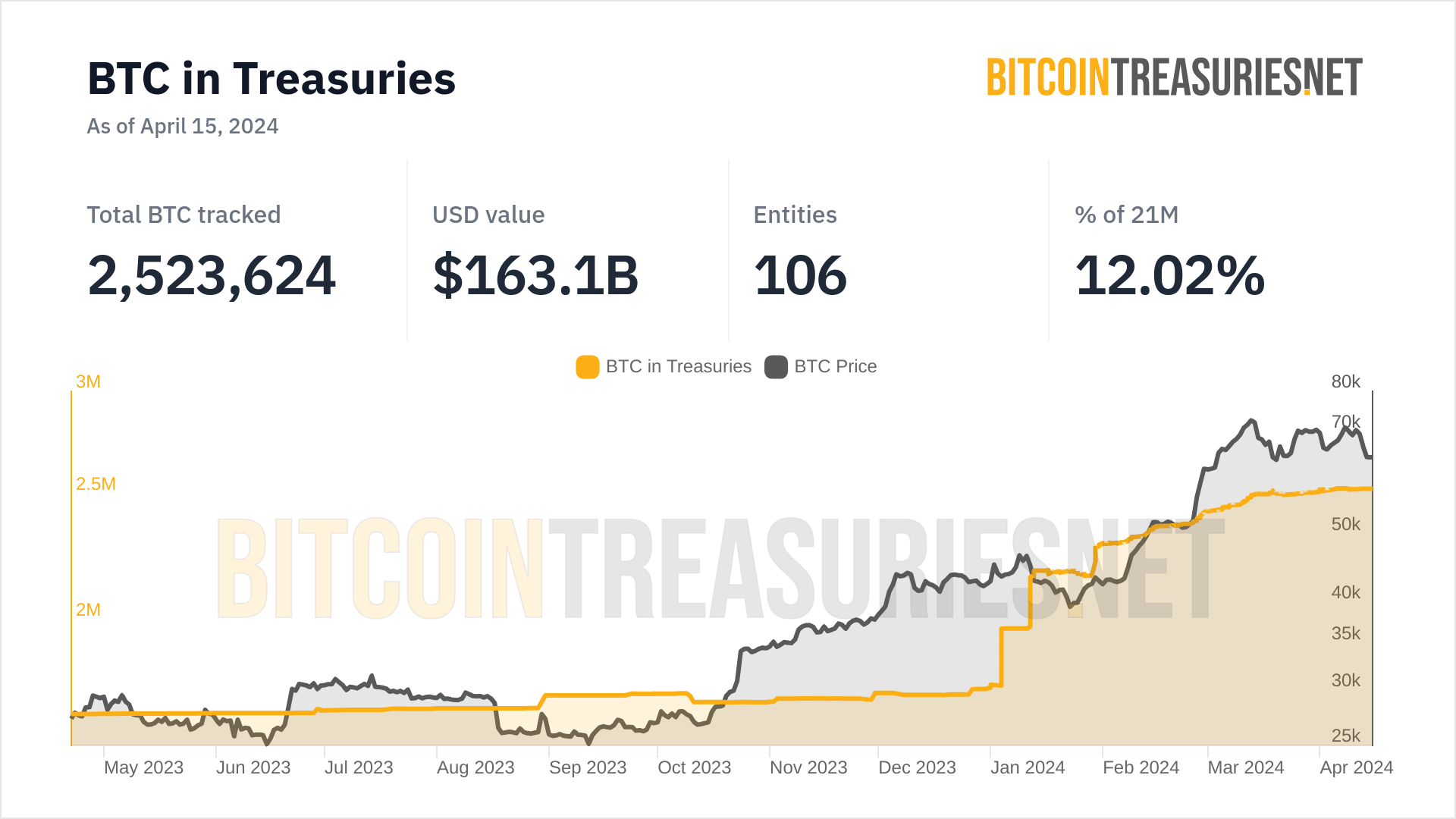Hide the BTC Price series label
Screen dimensions: 1456x819
pos(835,367)
